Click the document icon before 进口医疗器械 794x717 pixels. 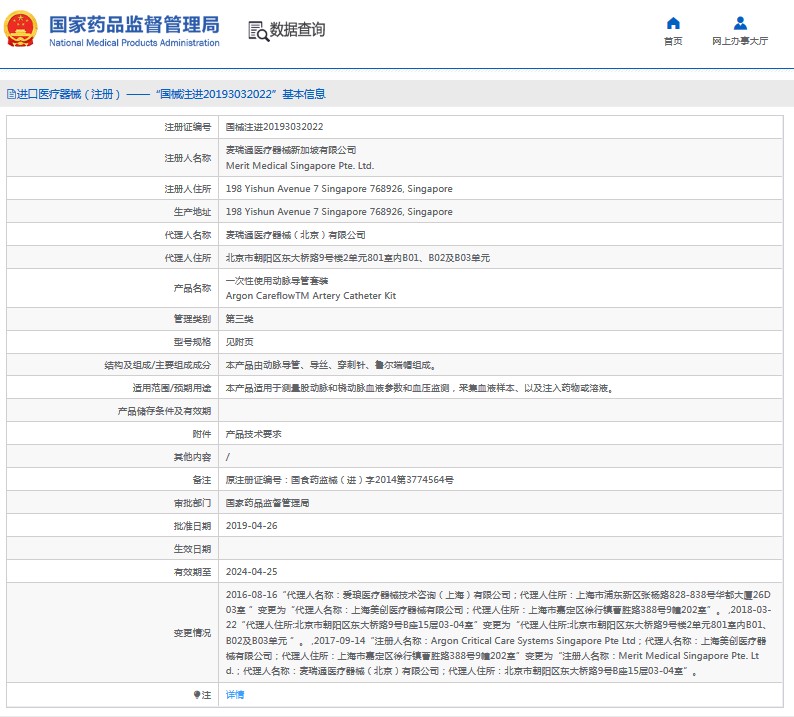coord(11,94)
